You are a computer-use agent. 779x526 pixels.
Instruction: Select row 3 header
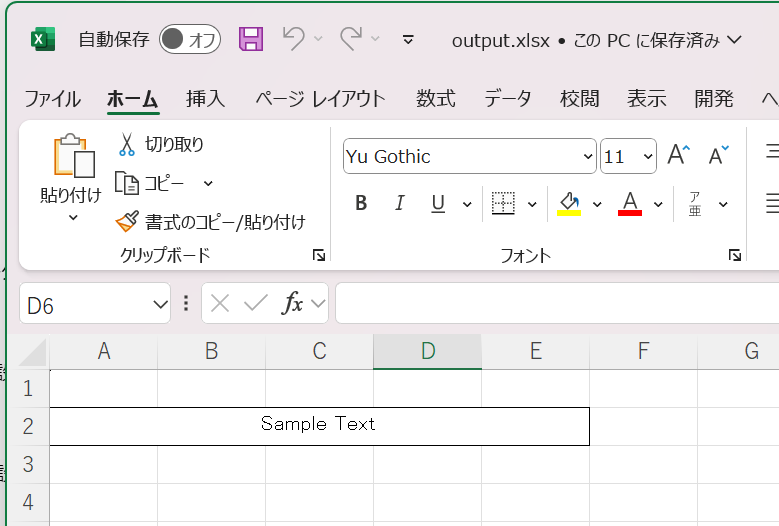coord(28,464)
